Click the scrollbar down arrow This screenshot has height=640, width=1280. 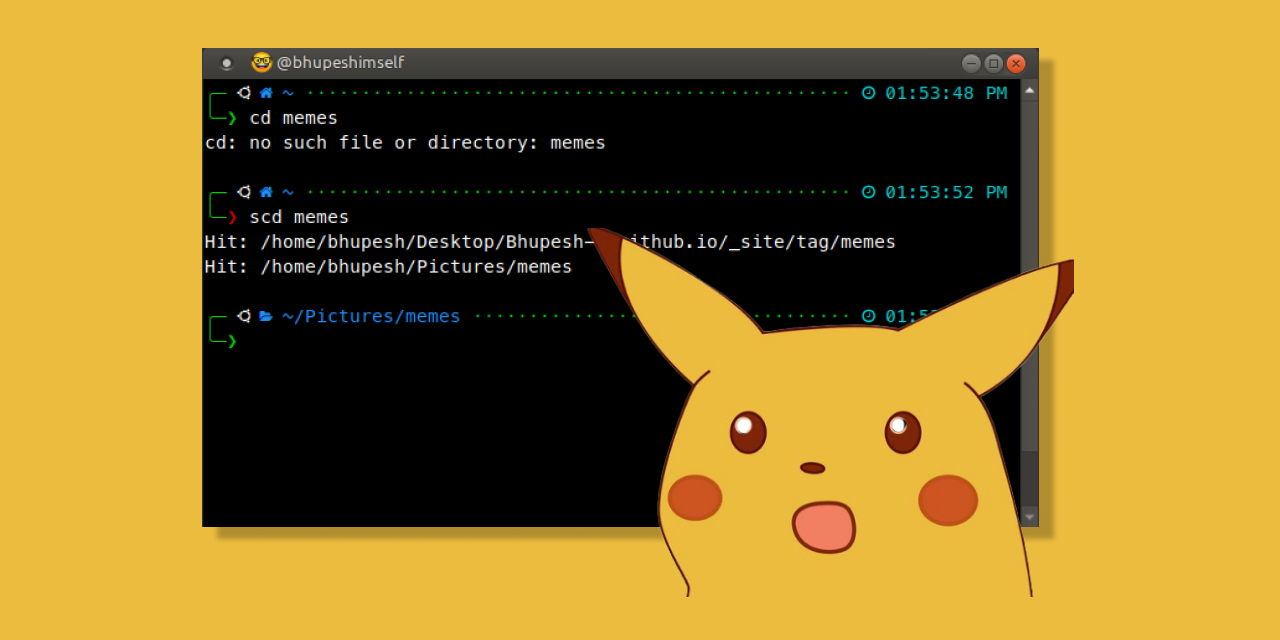(1029, 517)
